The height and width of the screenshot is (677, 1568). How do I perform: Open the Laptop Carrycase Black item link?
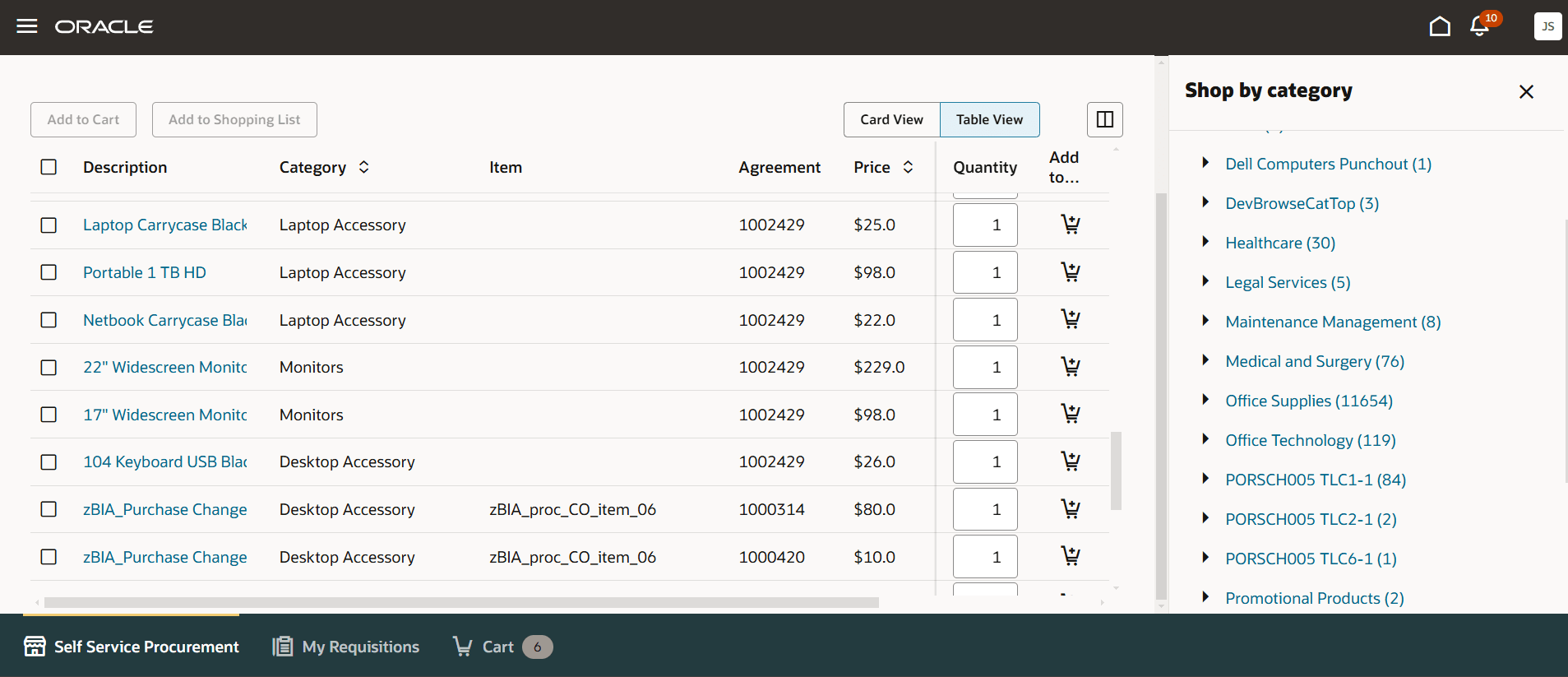coord(164,225)
